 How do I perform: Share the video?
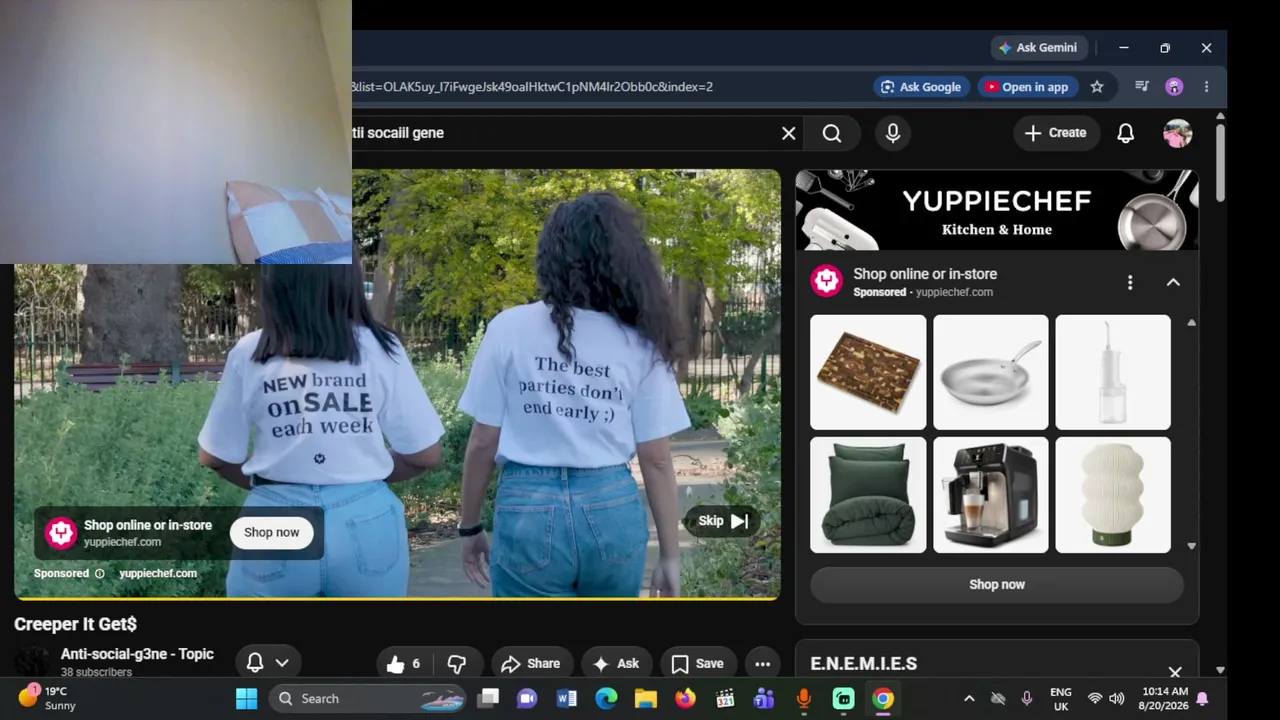pos(530,664)
